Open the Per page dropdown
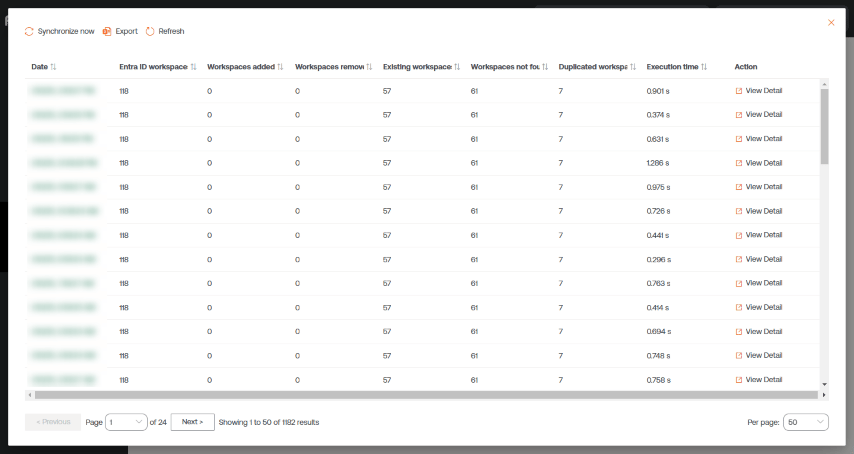The image size is (854, 454). (x=806, y=422)
